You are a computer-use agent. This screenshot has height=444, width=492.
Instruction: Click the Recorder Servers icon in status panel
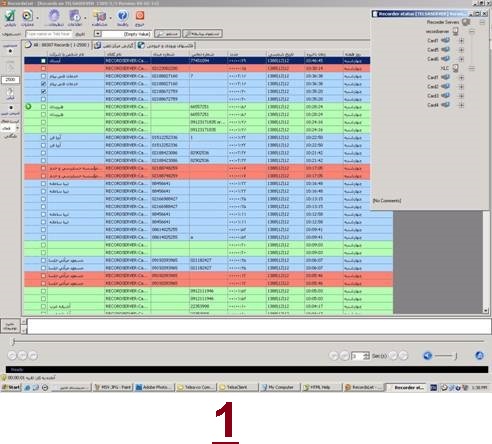466,22
